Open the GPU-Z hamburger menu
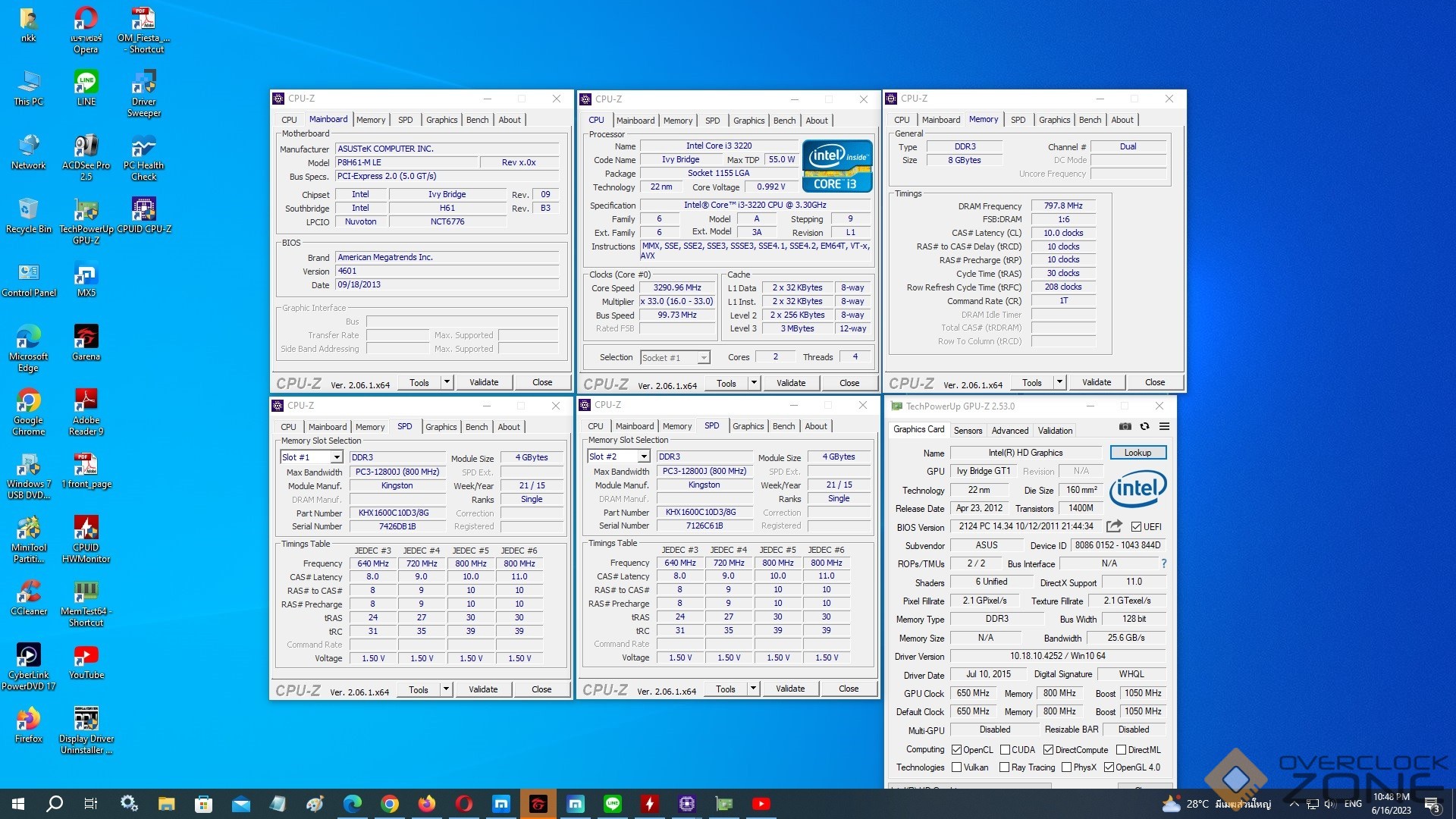The height and width of the screenshot is (819, 1456). pyautogui.click(x=1164, y=427)
